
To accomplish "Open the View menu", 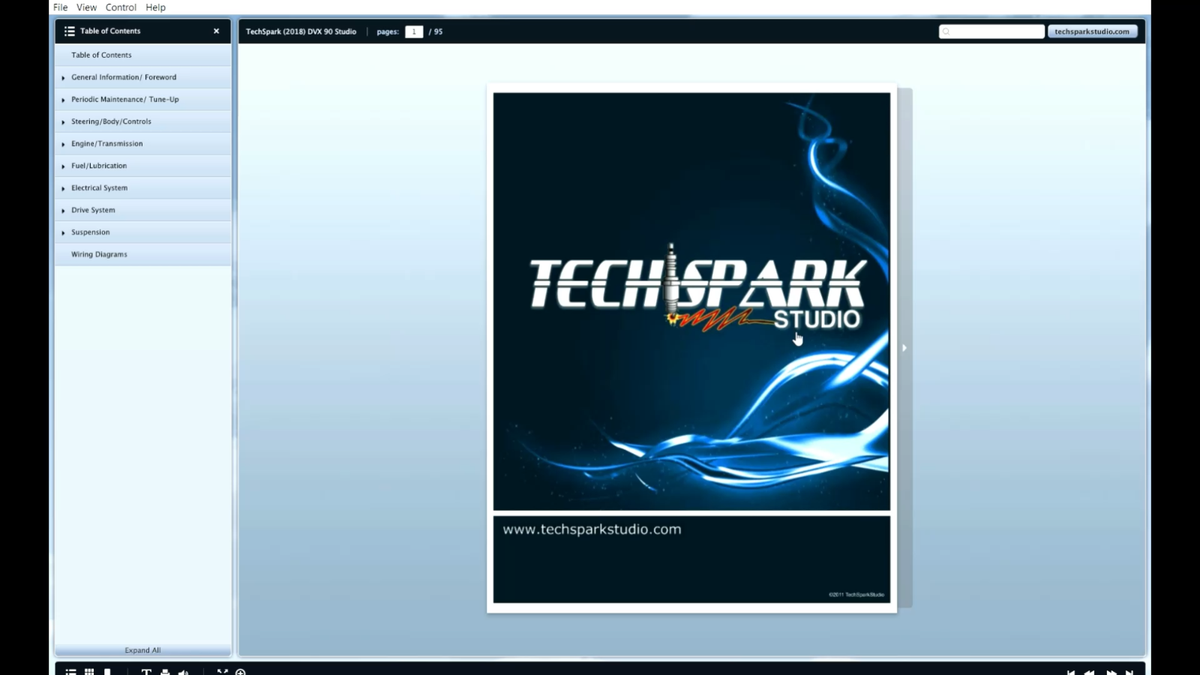I will (87, 7).
